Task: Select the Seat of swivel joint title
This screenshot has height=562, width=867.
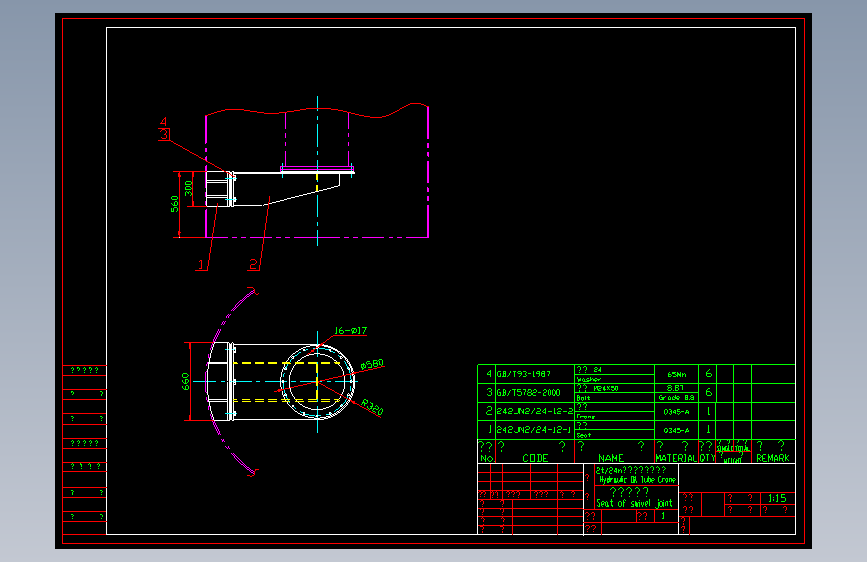Action: coord(634,503)
